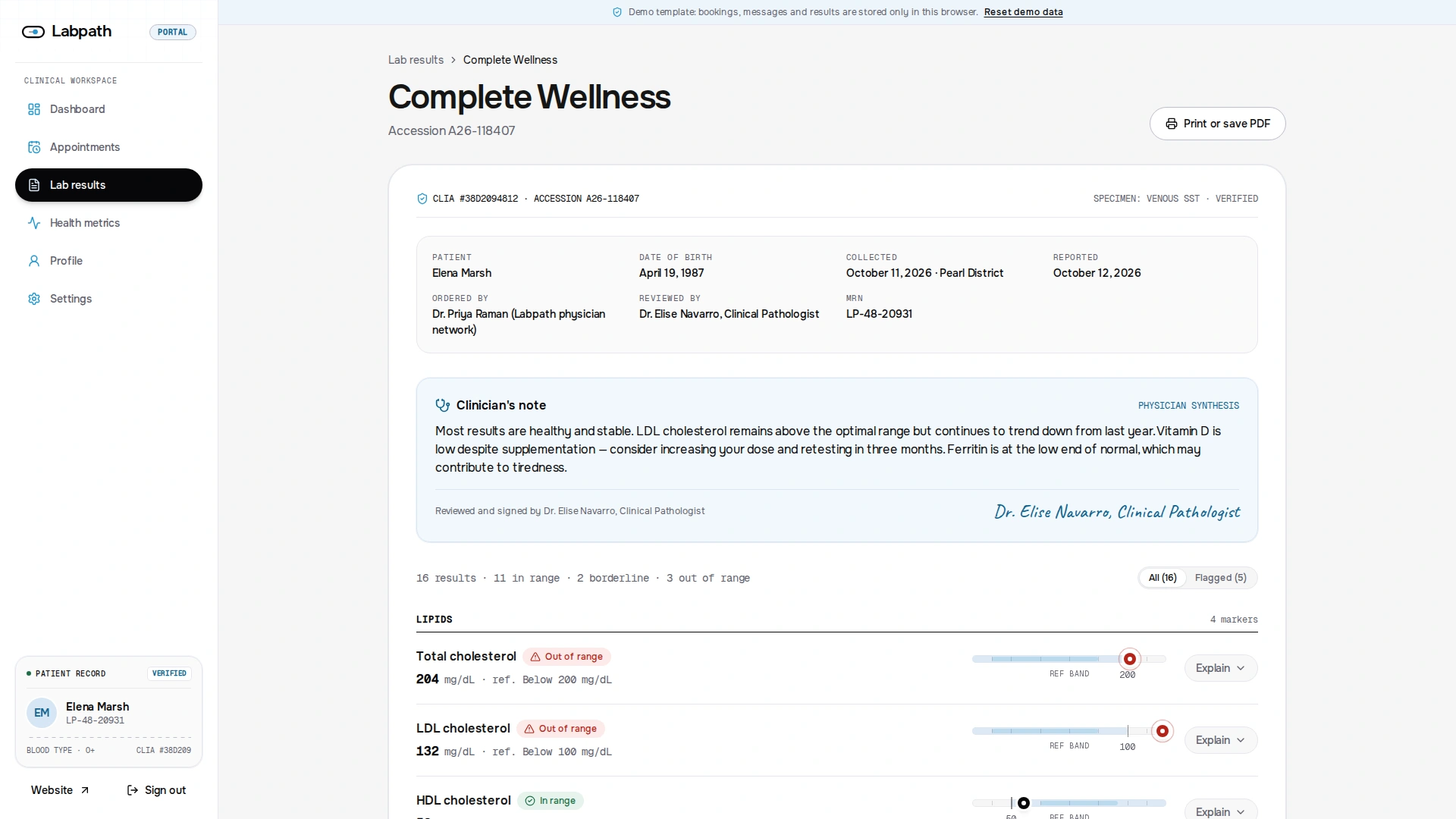
Task: Click the EM avatar in patient record
Action: 42,713
